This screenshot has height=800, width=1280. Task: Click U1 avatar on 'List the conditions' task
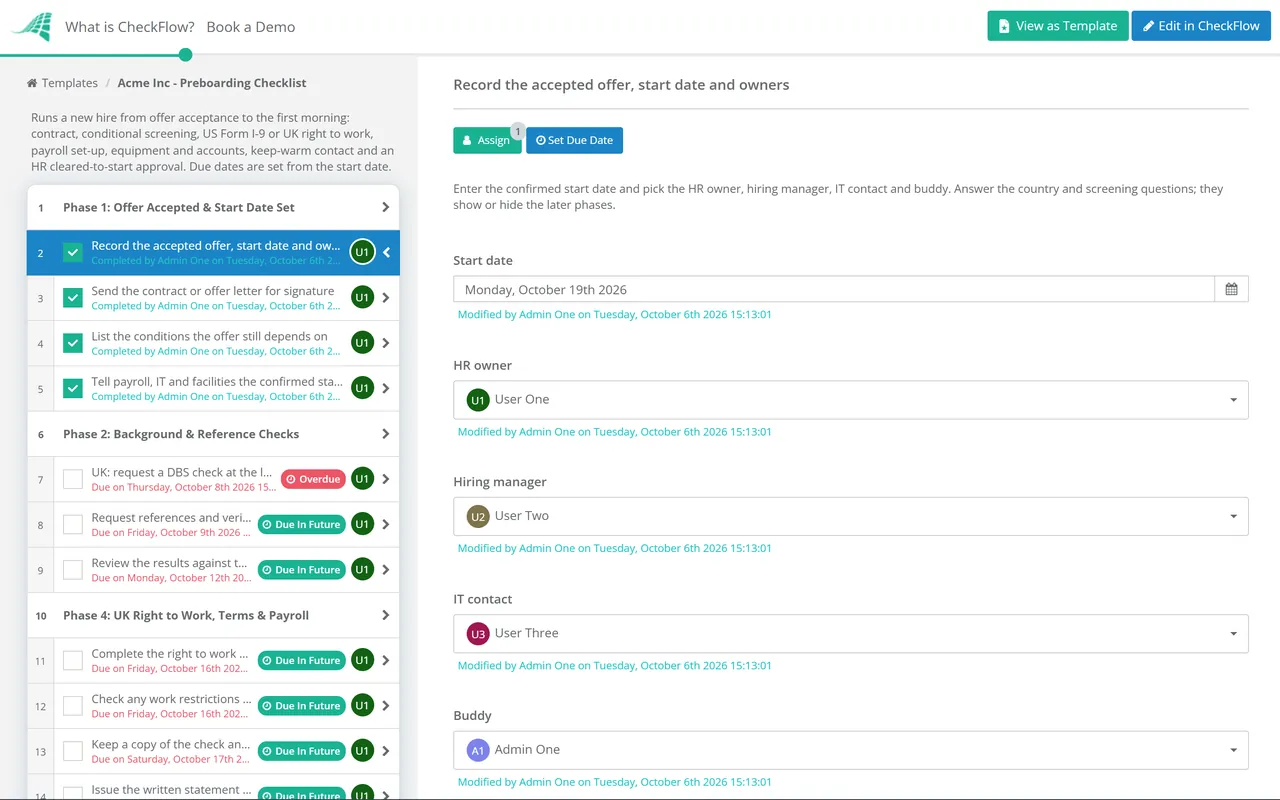[362, 343]
